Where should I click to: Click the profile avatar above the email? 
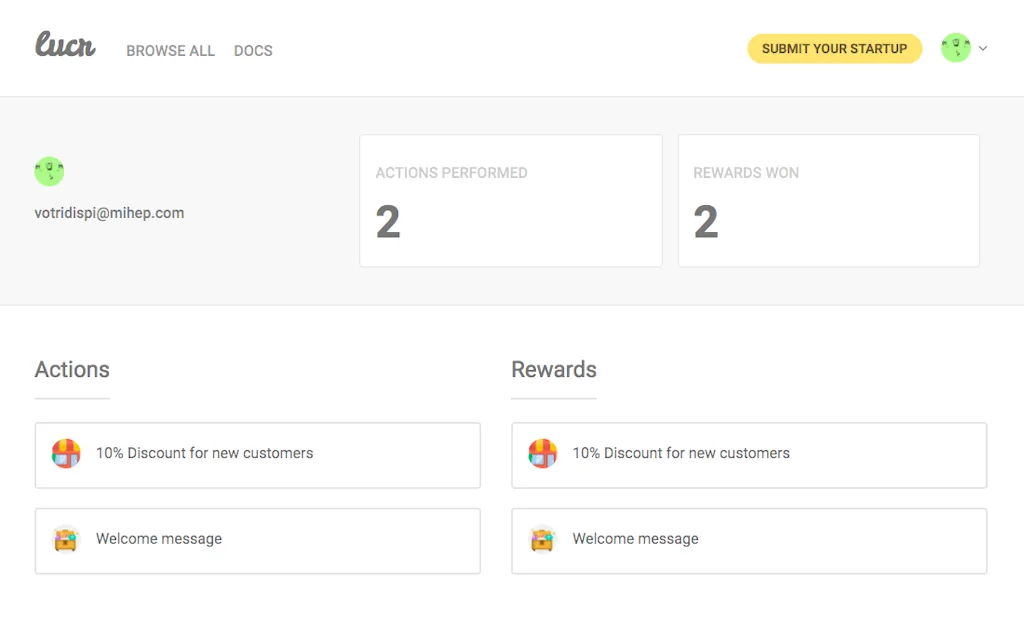click(x=49, y=171)
